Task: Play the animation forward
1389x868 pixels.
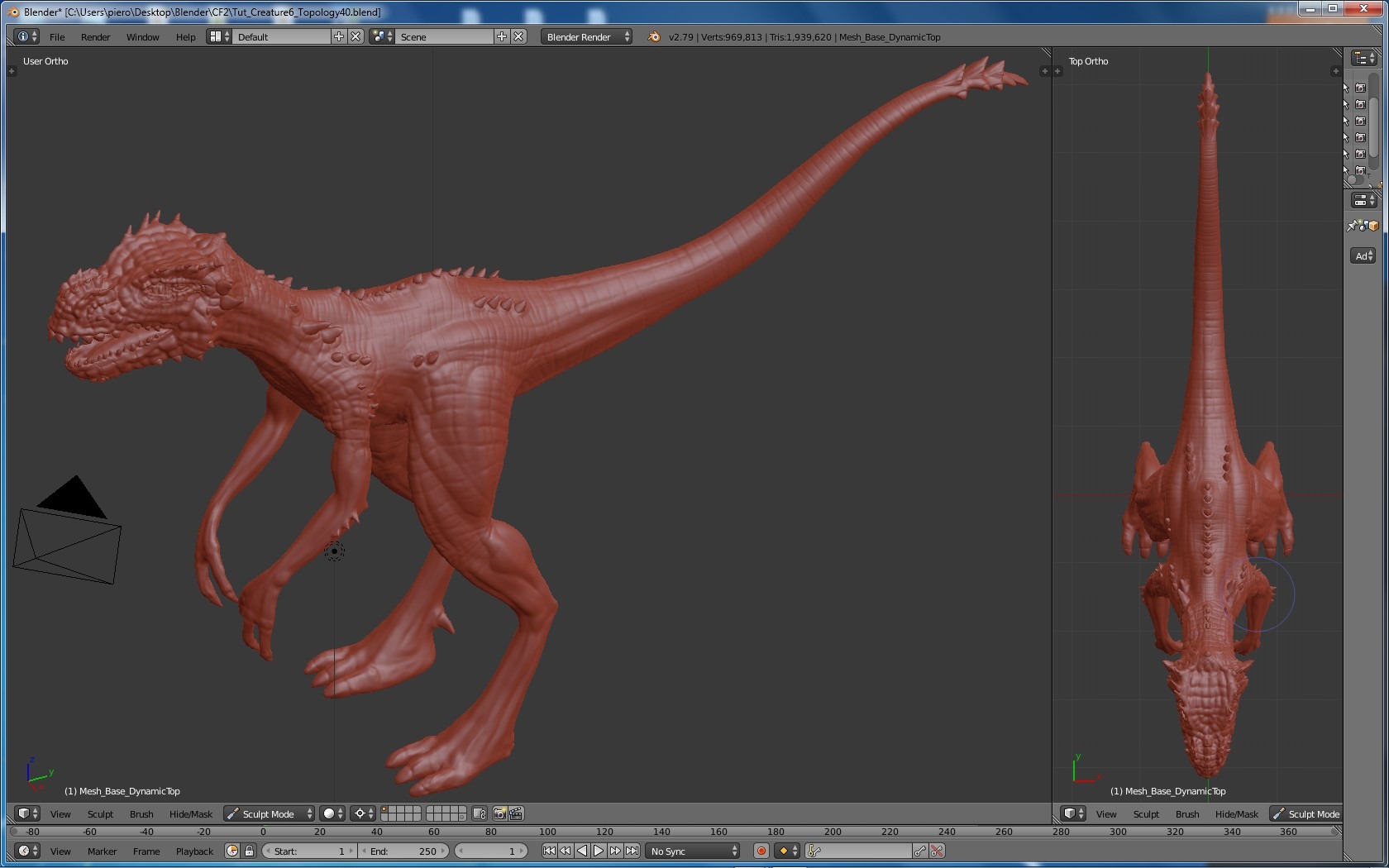Action: (599, 851)
